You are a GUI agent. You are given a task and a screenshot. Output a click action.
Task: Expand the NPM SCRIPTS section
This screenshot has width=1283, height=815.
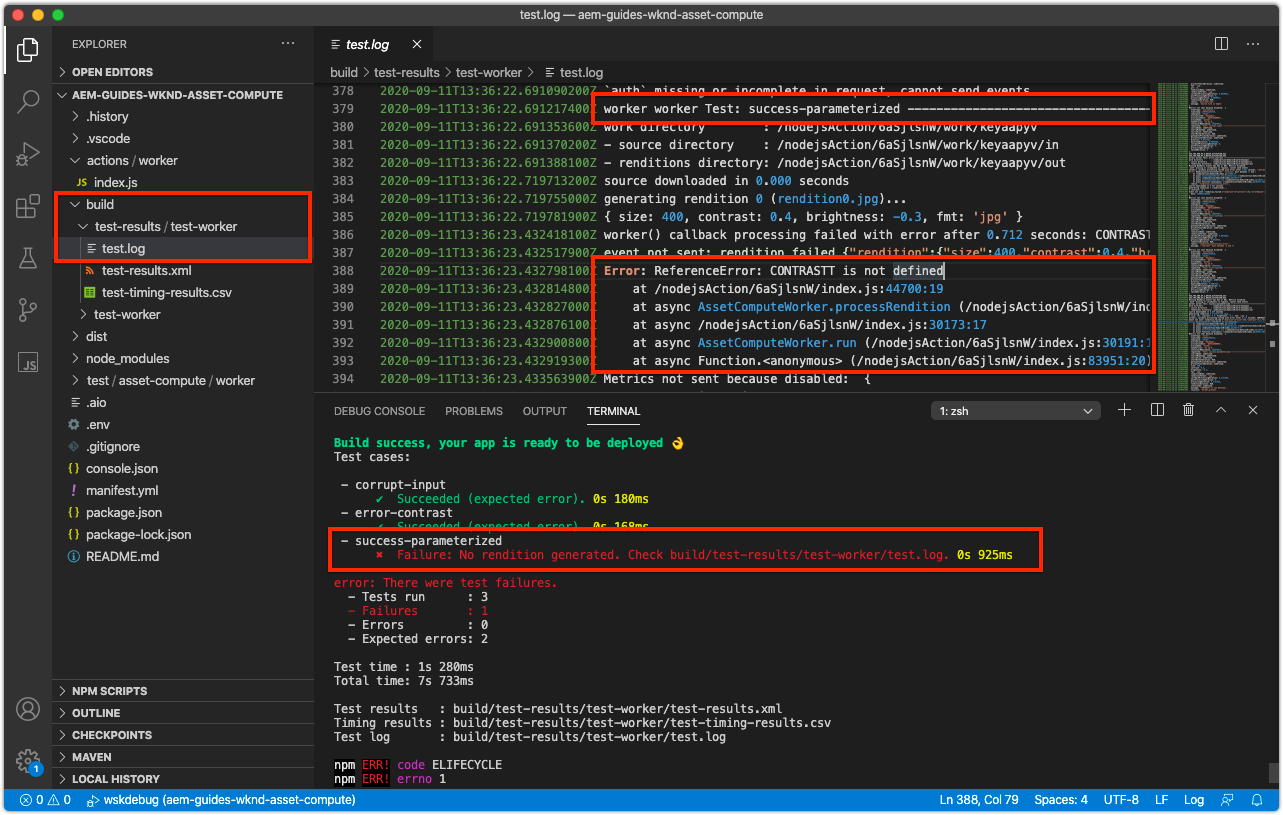[109, 691]
